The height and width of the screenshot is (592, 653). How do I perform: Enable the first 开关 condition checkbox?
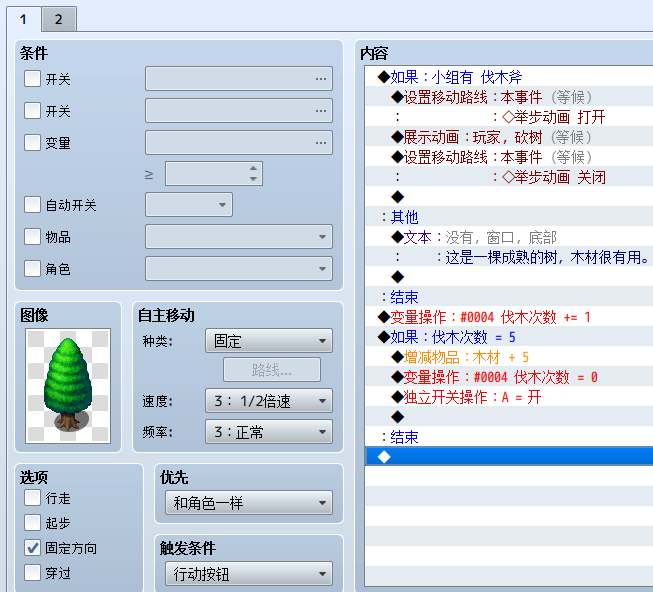click(32, 78)
